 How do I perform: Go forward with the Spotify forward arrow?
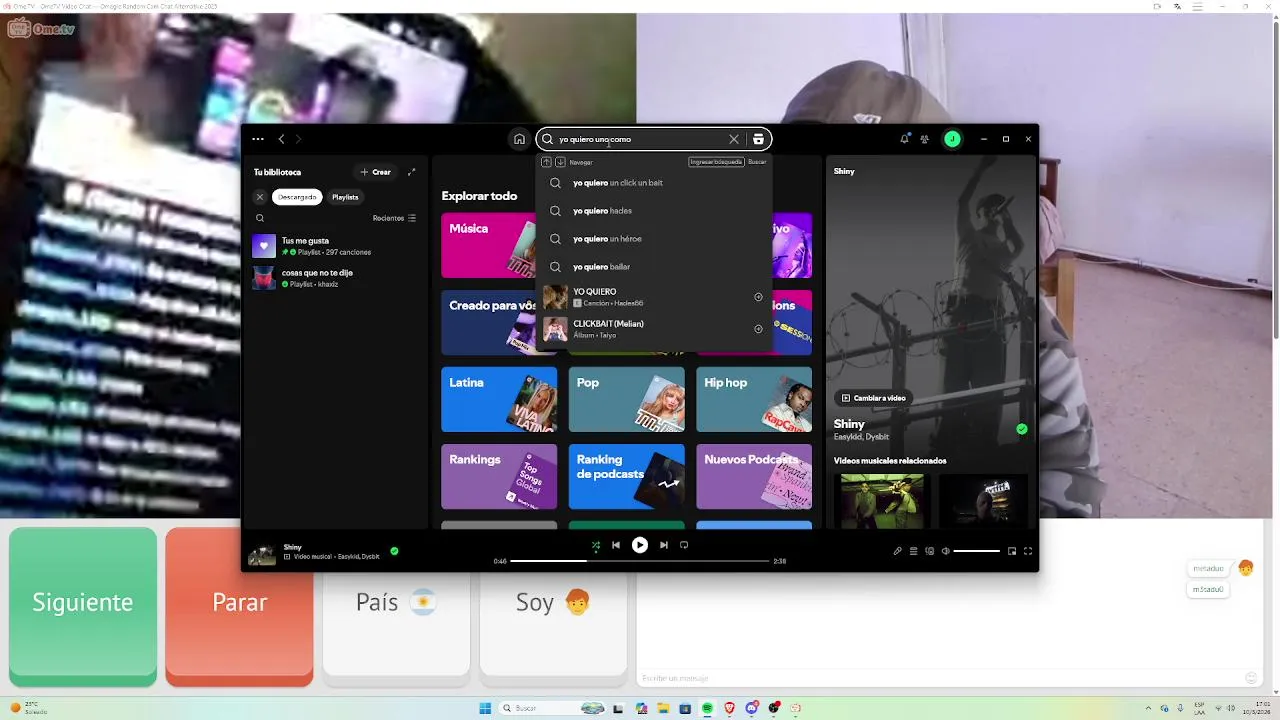click(298, 139)
